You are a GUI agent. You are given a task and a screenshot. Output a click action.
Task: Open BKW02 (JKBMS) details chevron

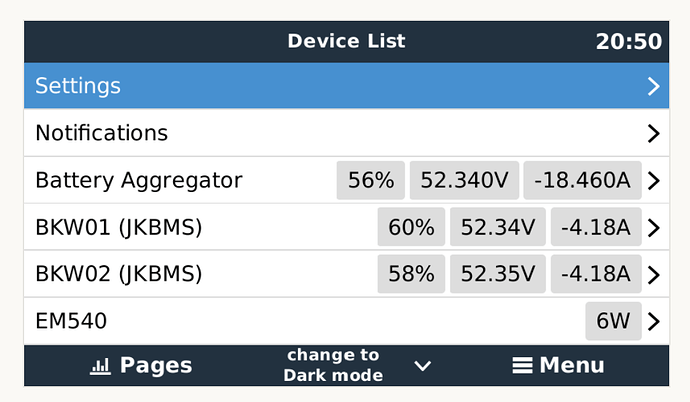click(653, 274)
